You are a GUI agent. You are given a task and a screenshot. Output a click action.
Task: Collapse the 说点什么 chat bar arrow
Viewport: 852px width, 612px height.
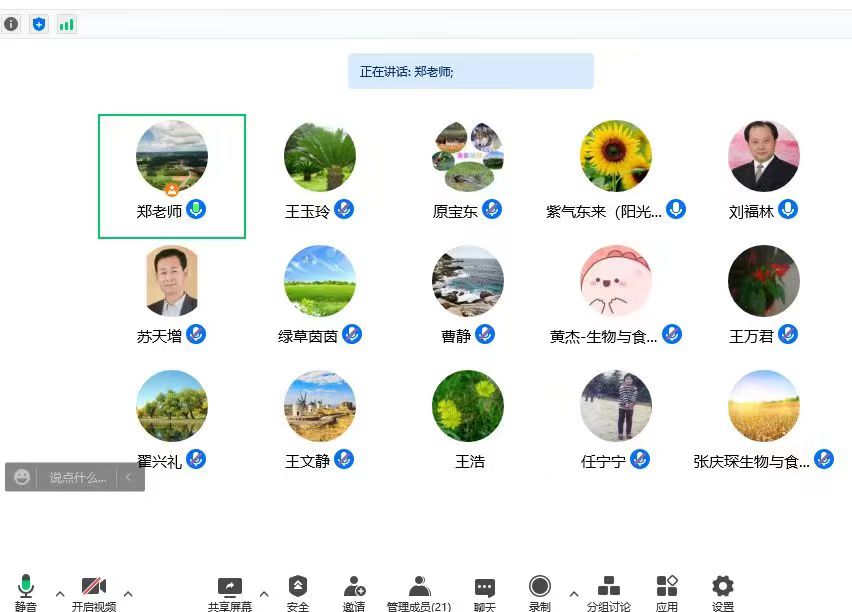pyautogui.click(x=128, y=478)
